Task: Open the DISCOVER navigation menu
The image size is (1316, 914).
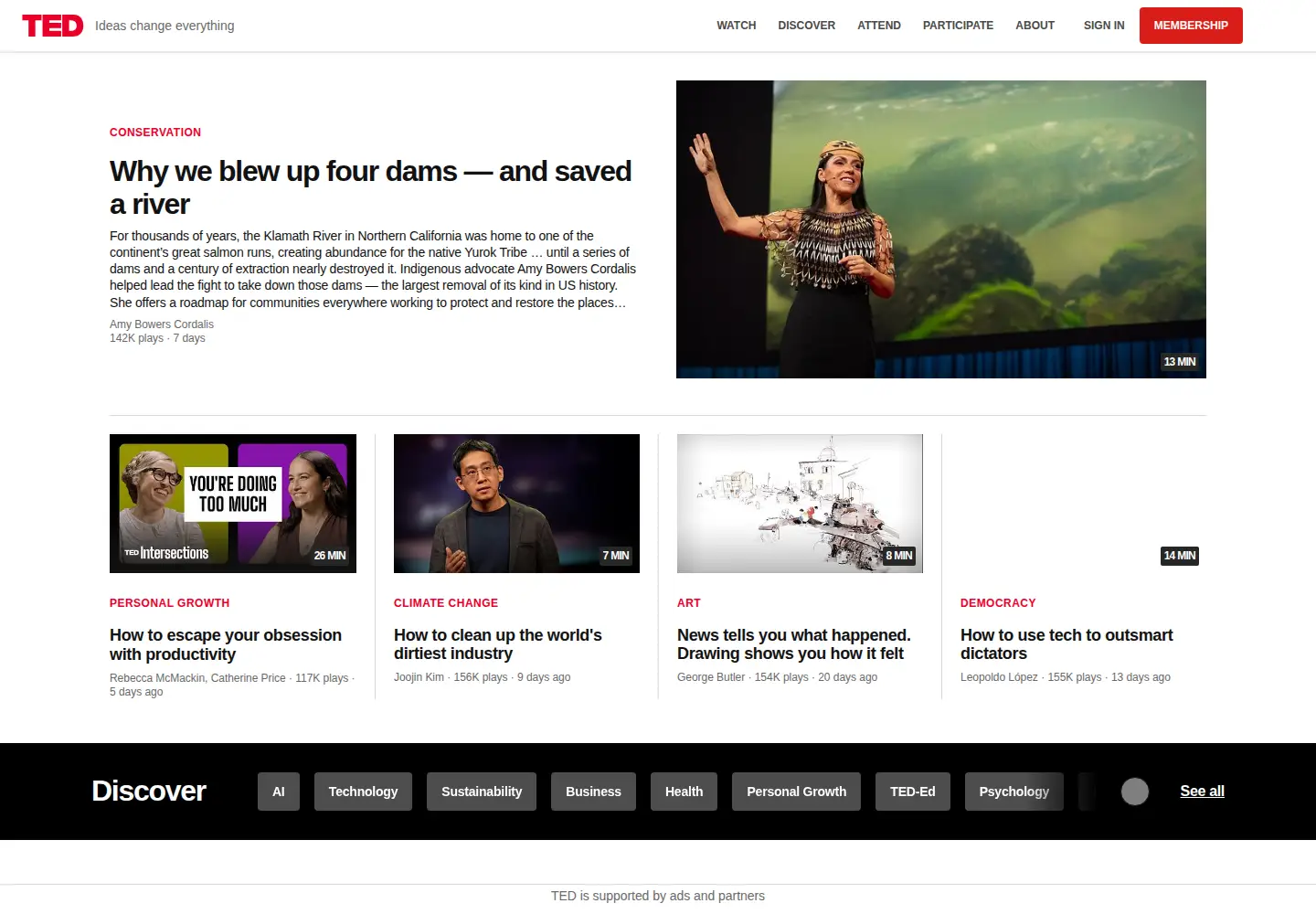Action: (x=807, y=26)
